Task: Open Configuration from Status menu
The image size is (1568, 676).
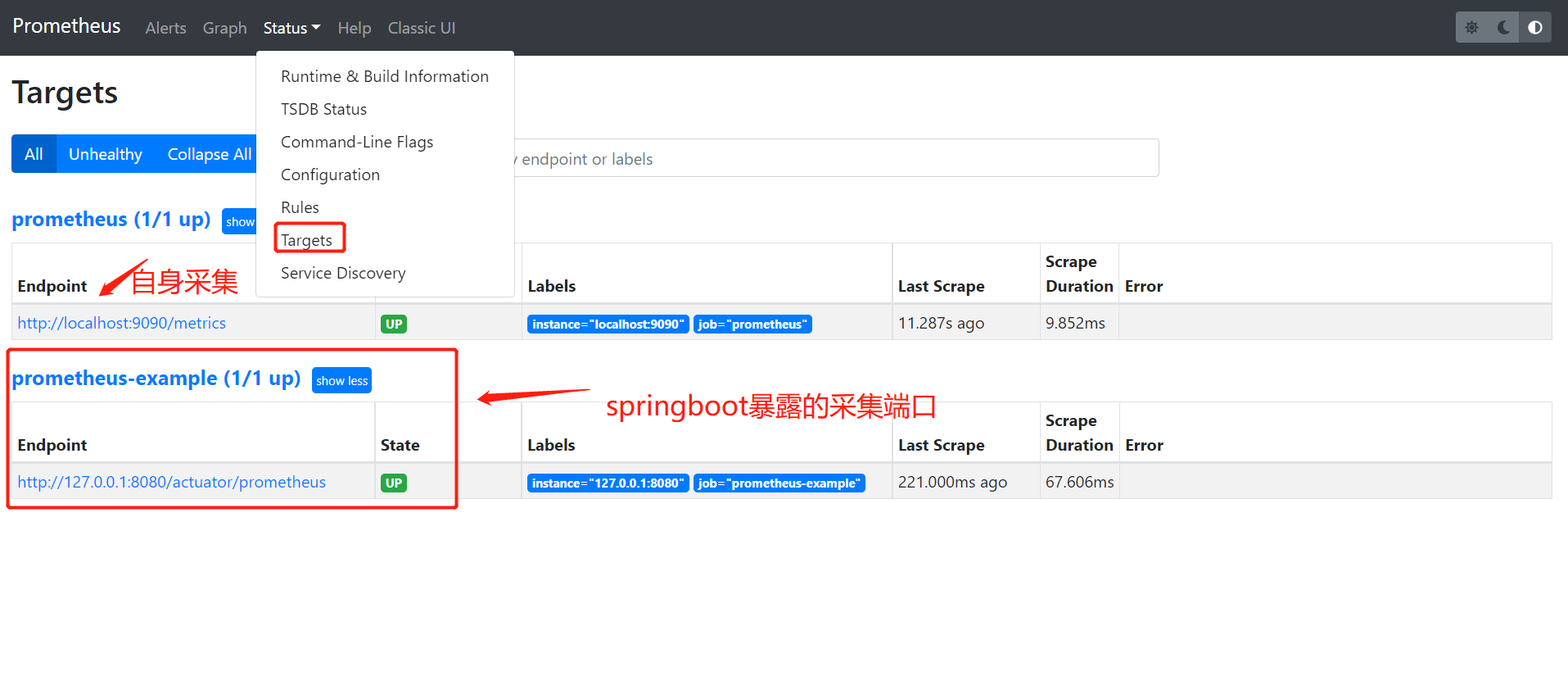Action: 385,175
